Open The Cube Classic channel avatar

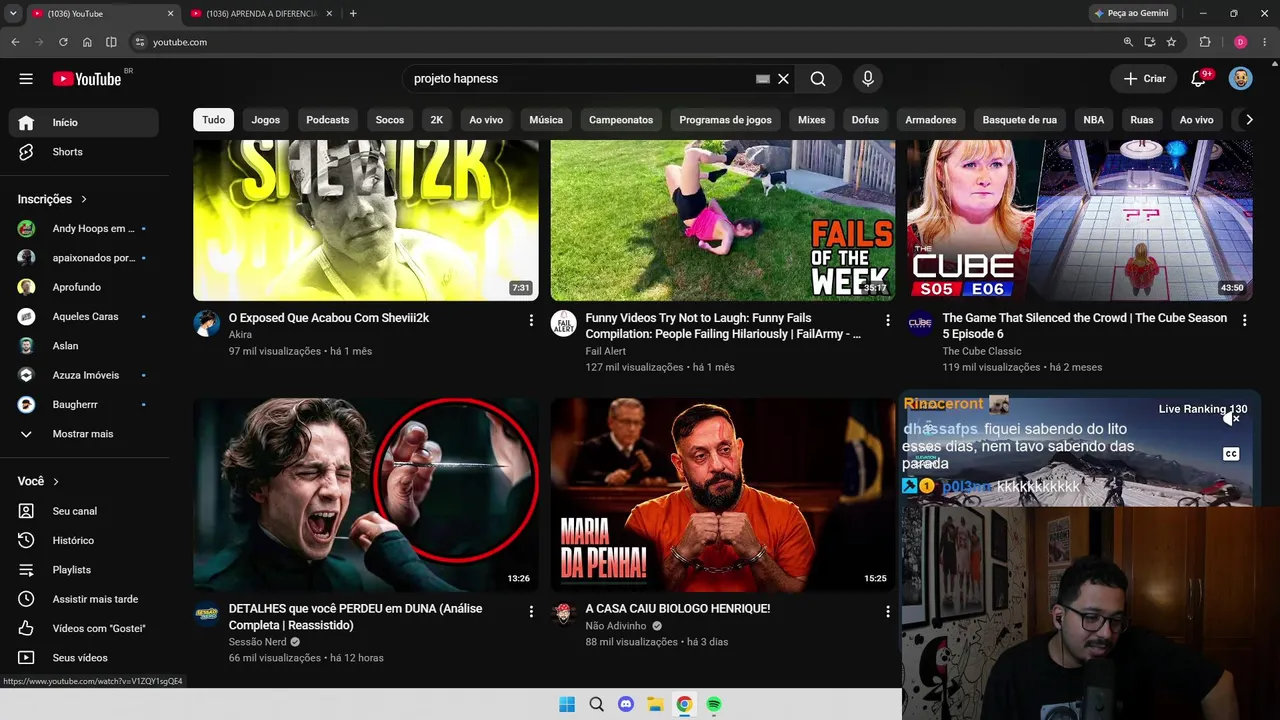click(x=920, y=323)
